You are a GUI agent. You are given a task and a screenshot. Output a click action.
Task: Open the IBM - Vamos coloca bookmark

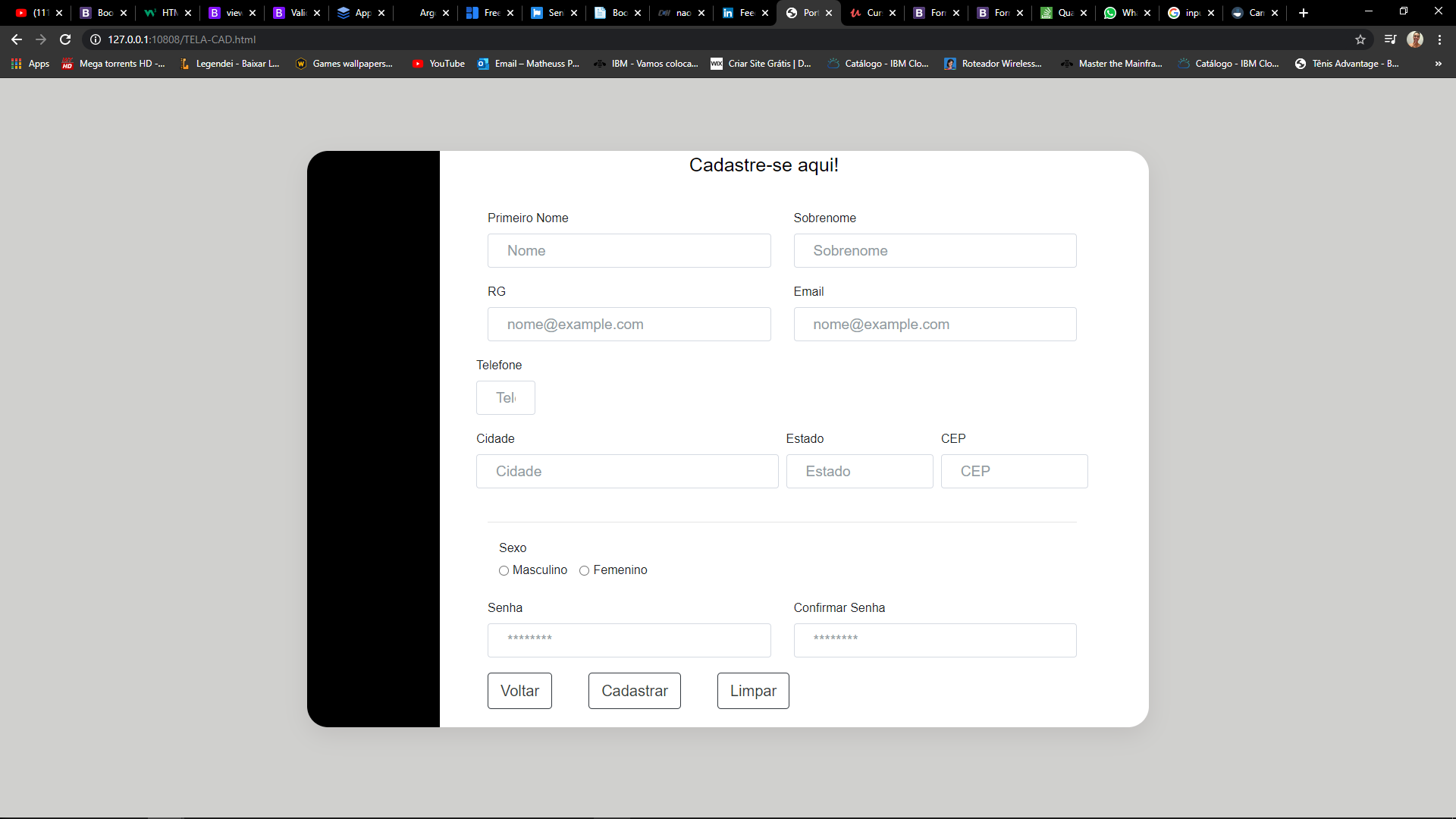[646, 64]
